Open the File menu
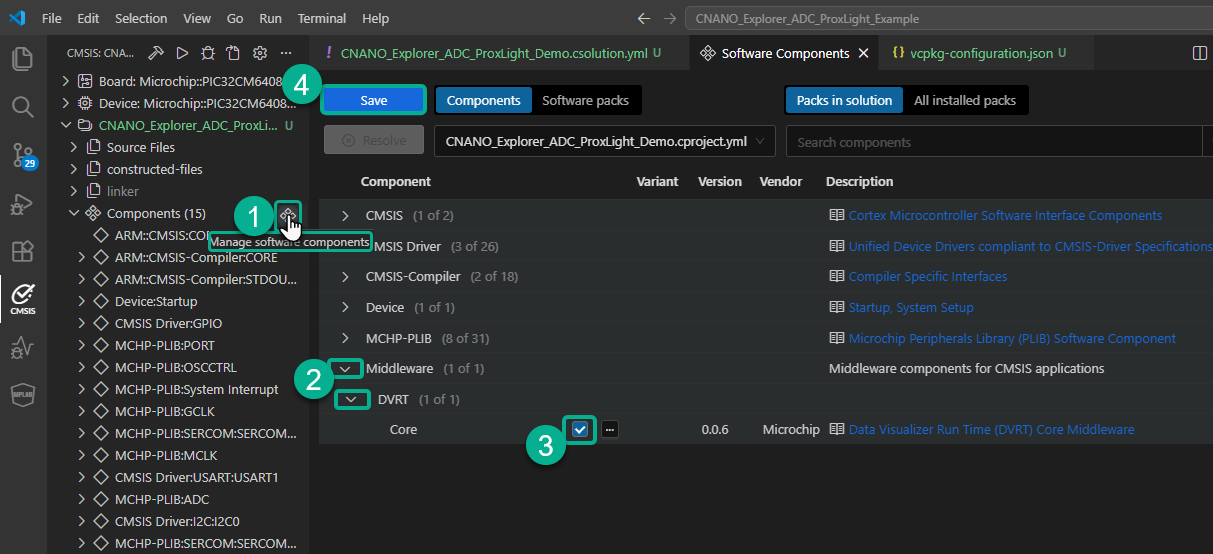1213x554 pixels. click(52, 18)
